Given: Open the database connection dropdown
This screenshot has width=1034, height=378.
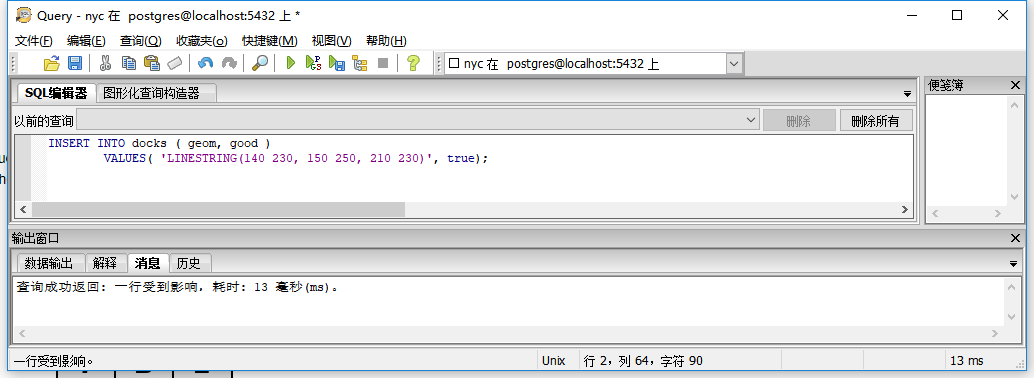Looking at the screenshot, I should pyautogui.click(x=734, y=64).
